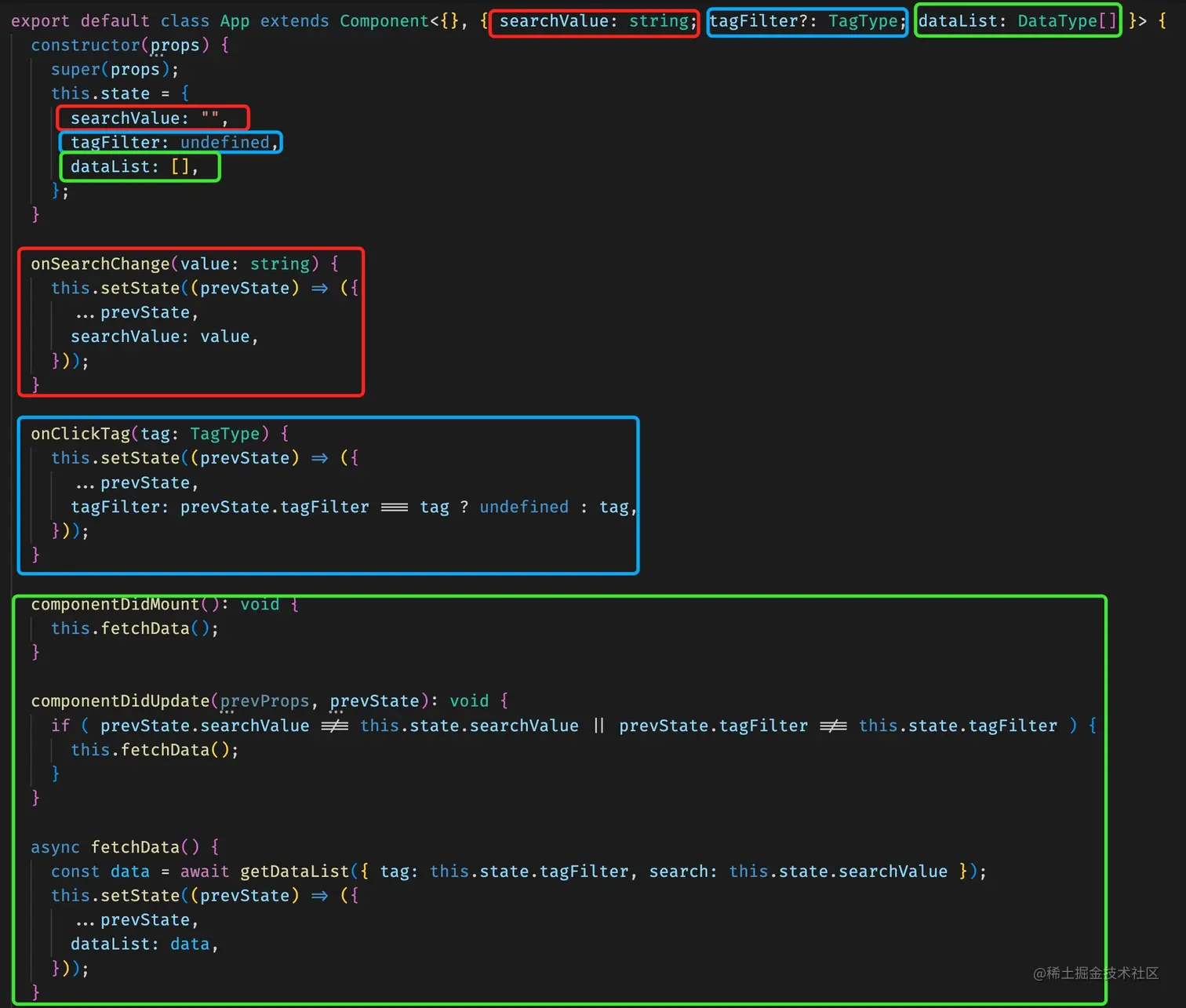Click "void" return type of componentDidUpdate
Viewport: 1186px width, 1008px height.
pyautogui.click(x=469, y=702)
